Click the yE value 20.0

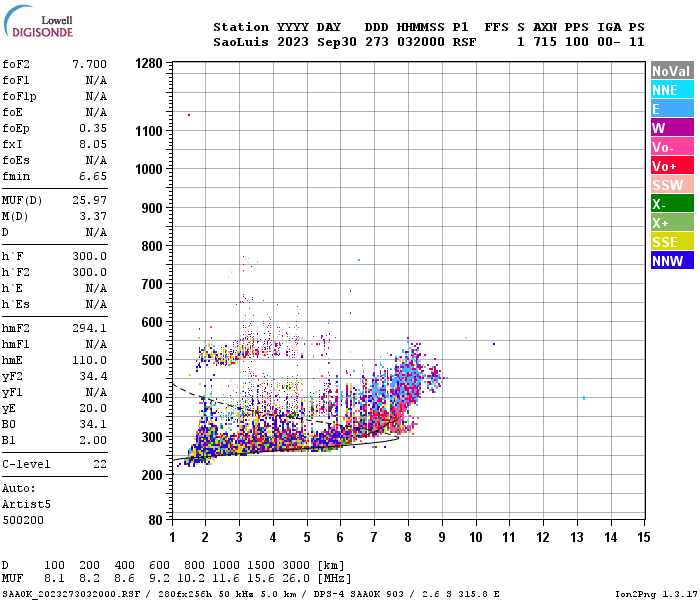[x=93, y=408]
